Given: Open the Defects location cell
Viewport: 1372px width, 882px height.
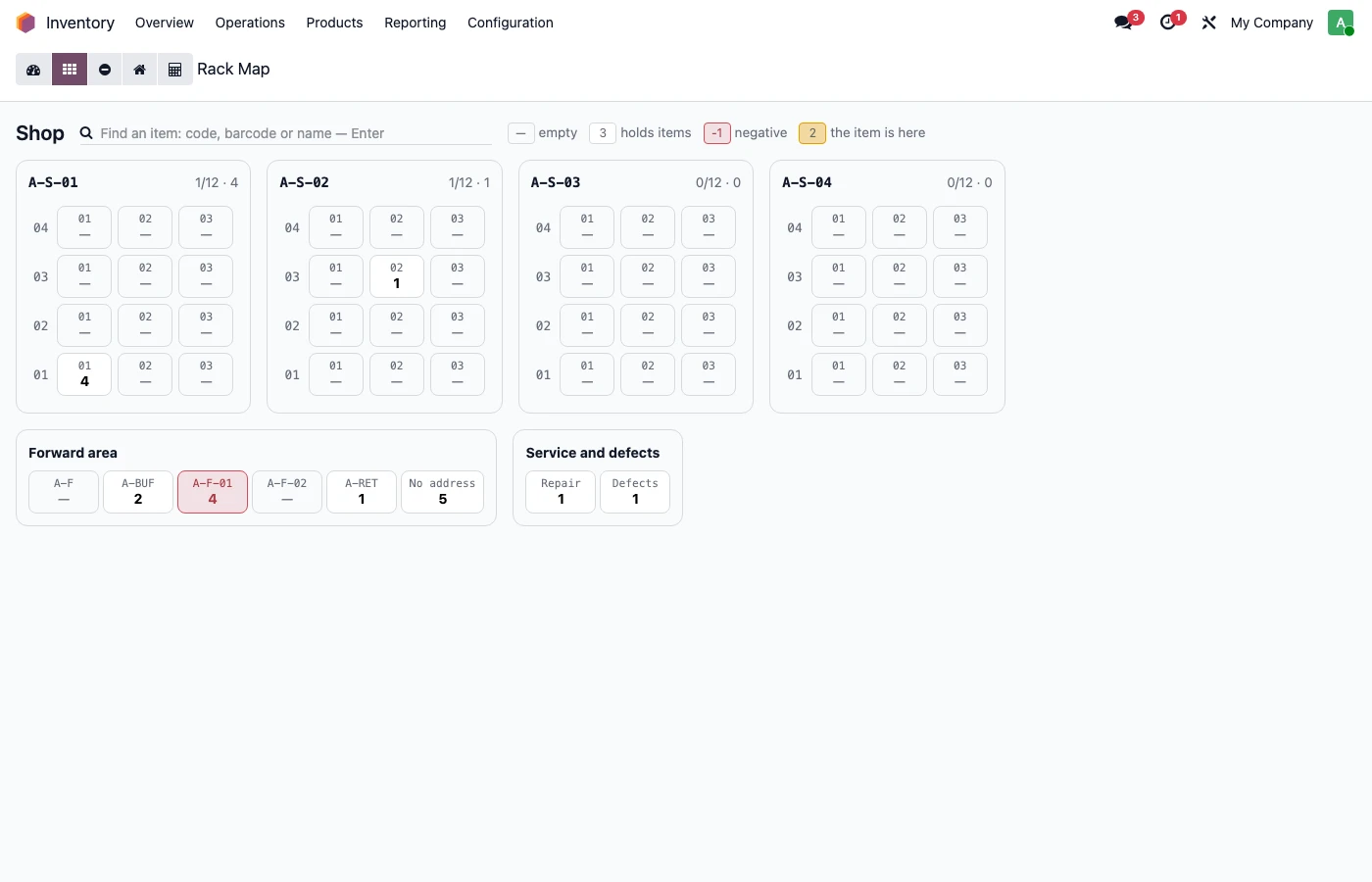Looking at the screenshot, I should coord(635,492).
